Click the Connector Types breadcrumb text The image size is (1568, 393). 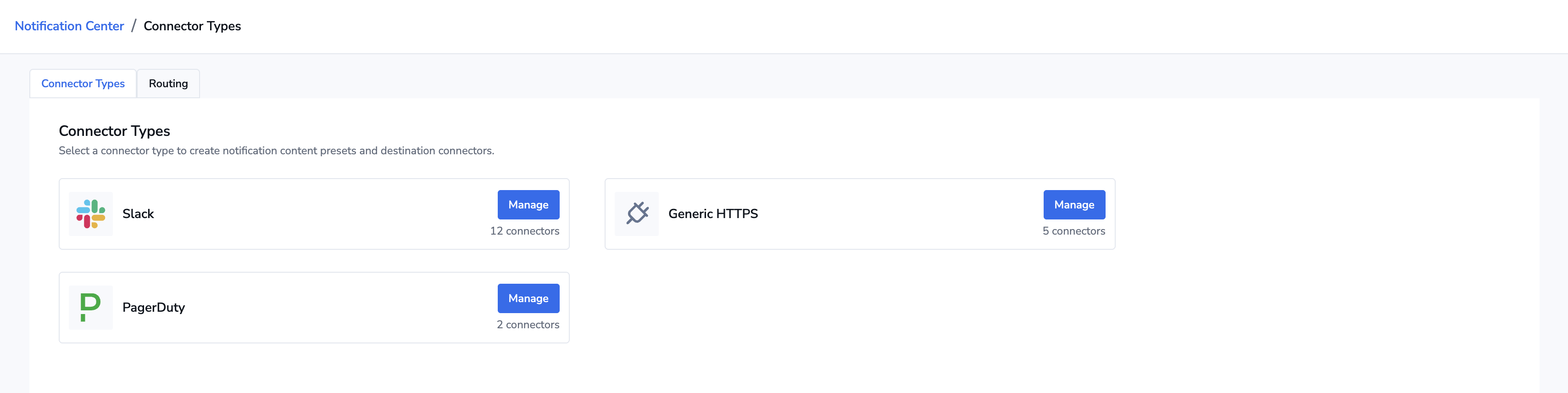click(x=192, y=26)
